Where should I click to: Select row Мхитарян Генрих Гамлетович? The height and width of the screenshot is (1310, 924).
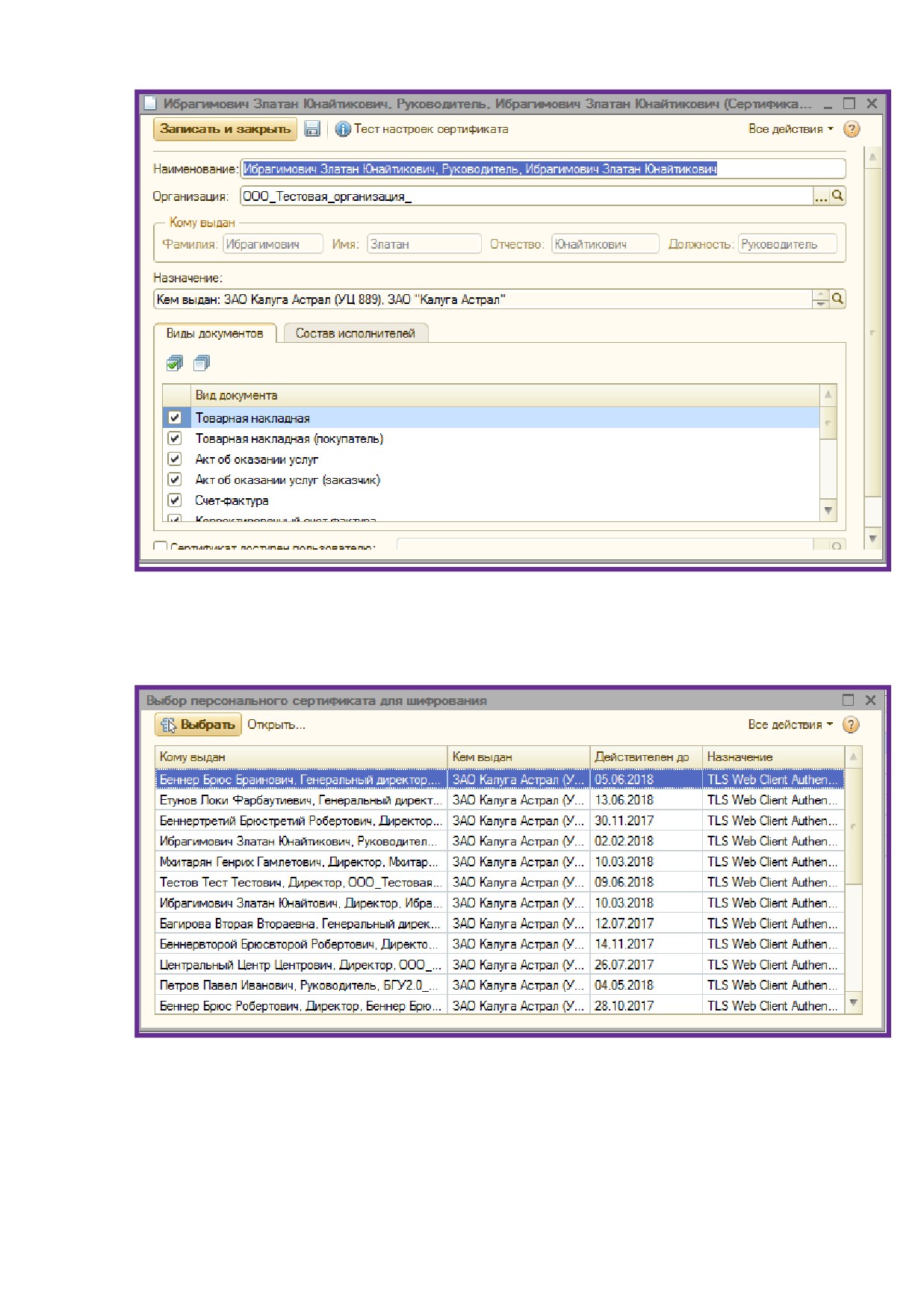pos(500,862)
